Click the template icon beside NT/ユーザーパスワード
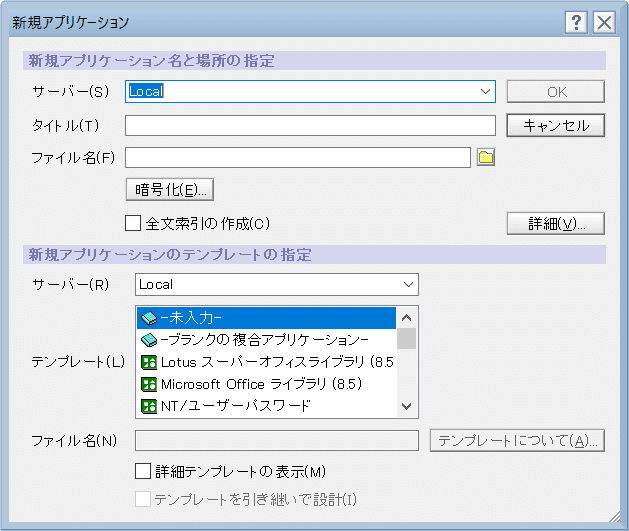Image resolution: width=629 pixels, height=531 pixels. 149,406
